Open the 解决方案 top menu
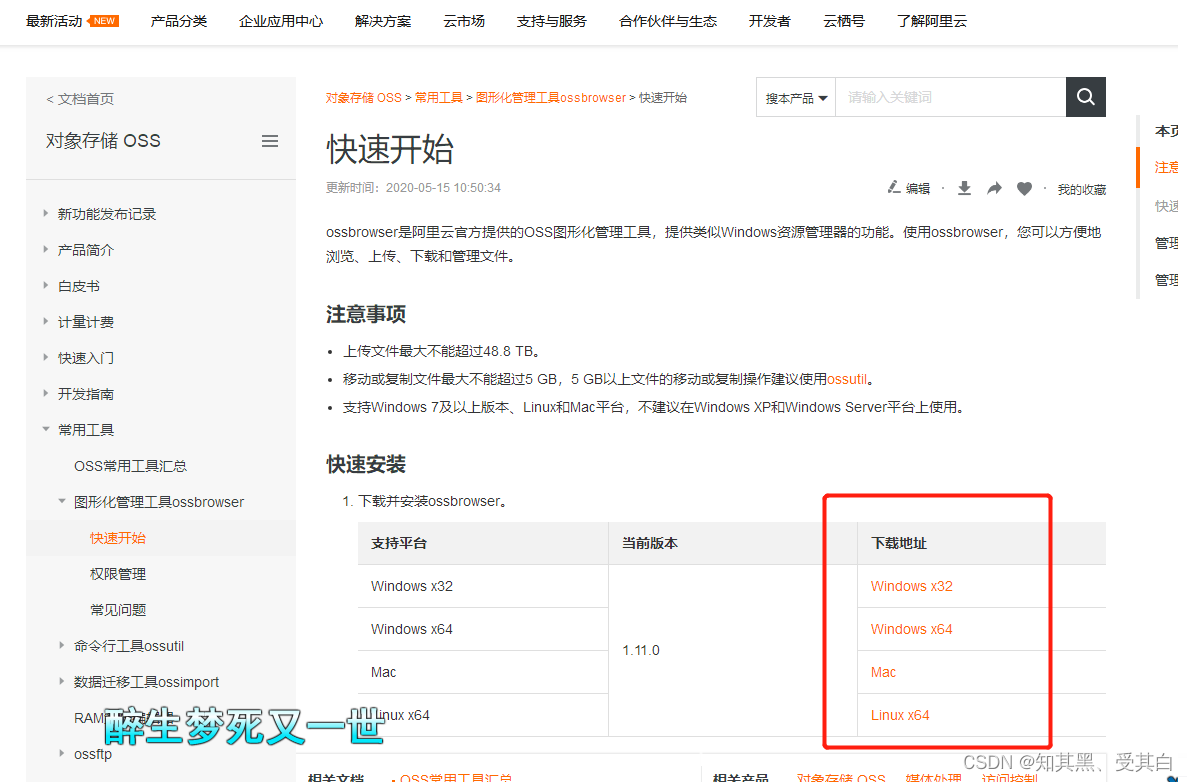This screenshot has height=782, width=1187. [383, 21]
